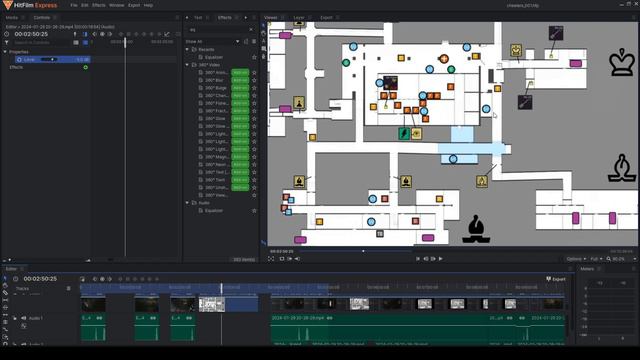Collapse the Audio effects folder
This screenshot has height=360, width=640.
[187, 203]
